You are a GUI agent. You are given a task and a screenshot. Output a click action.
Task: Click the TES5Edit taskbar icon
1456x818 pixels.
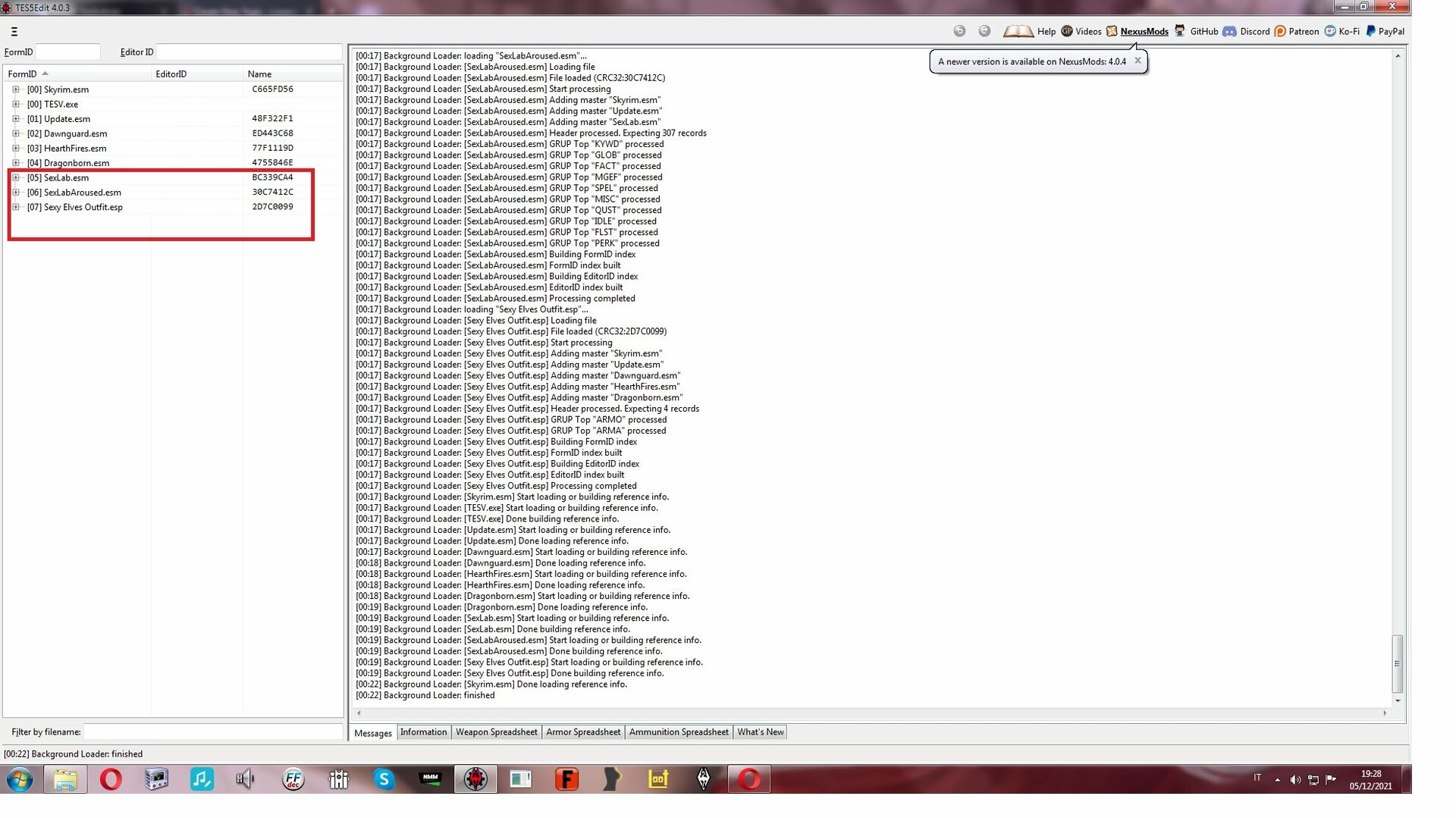(475, 779)
